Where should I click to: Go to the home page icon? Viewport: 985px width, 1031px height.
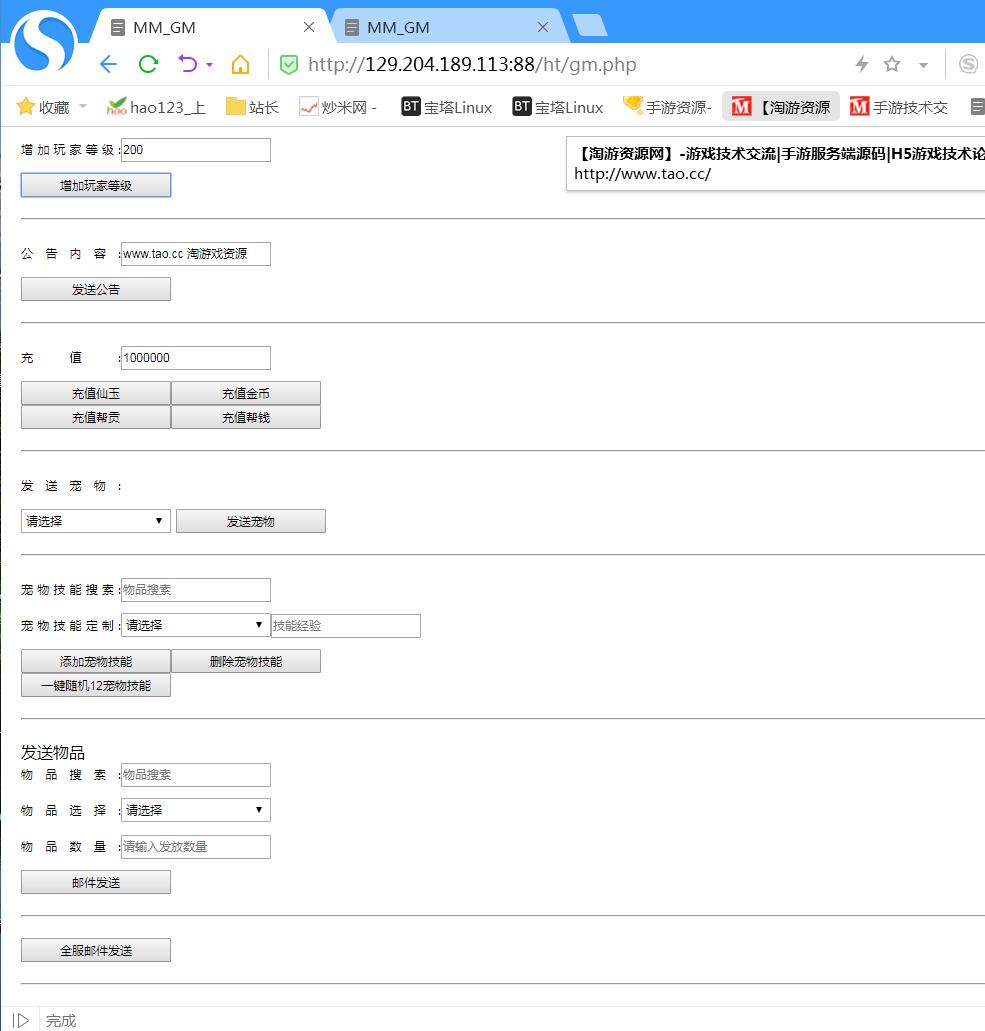pyautogui.click(x=240, y=65)
